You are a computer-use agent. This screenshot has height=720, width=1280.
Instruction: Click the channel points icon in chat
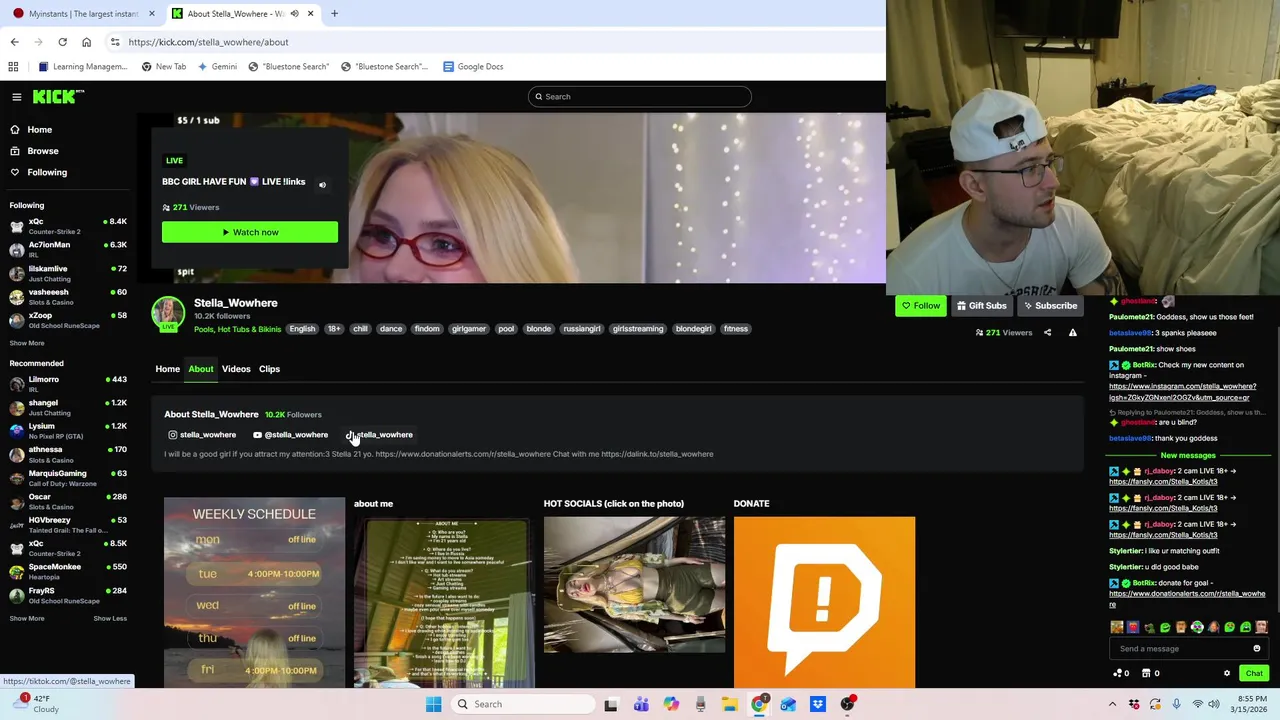(1121, 673)
